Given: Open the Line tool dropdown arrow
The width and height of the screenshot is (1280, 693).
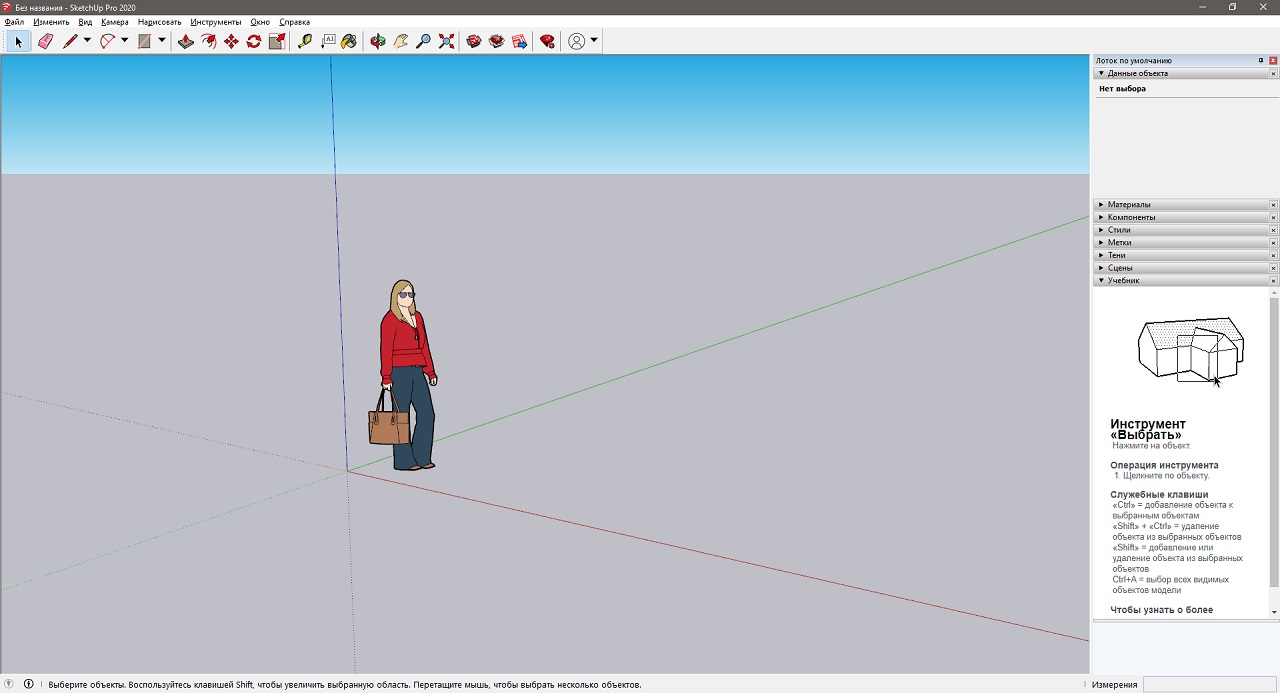Looking at the screenshot, I should [x=87, y=41].
